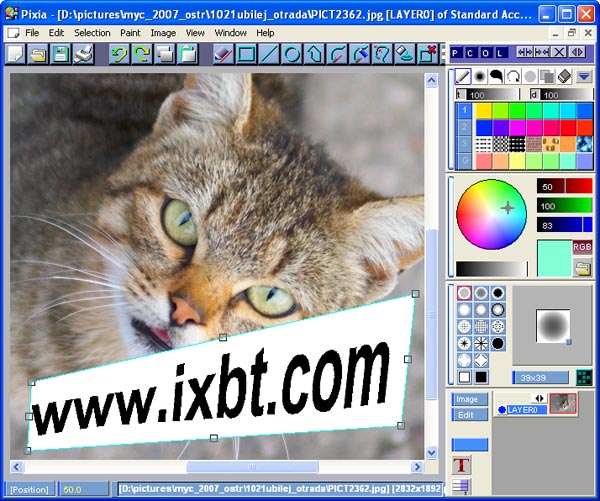Screen dimensions: 600x501
Task: Open the Paint menu
Action: (x=130, y=33)
